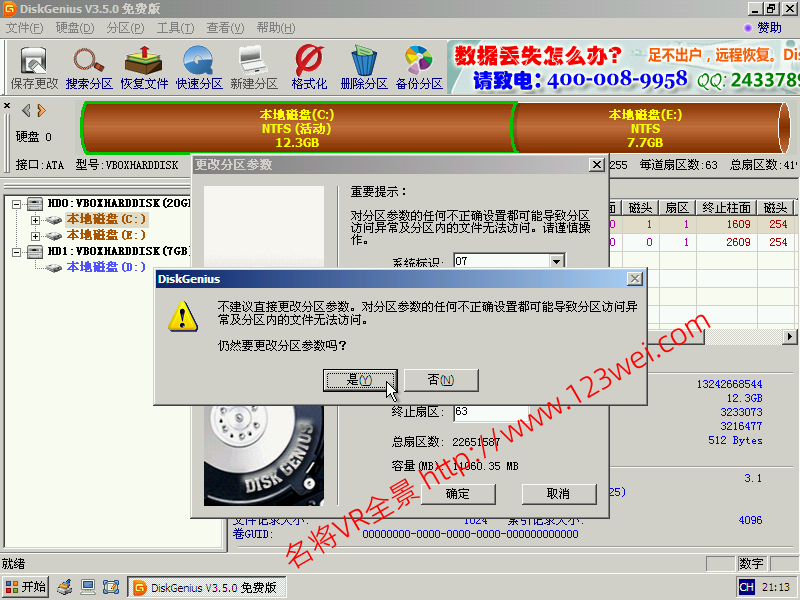Click 否(N) to cancel the warning
800x600 pixels.
click(x=440, y=380)
